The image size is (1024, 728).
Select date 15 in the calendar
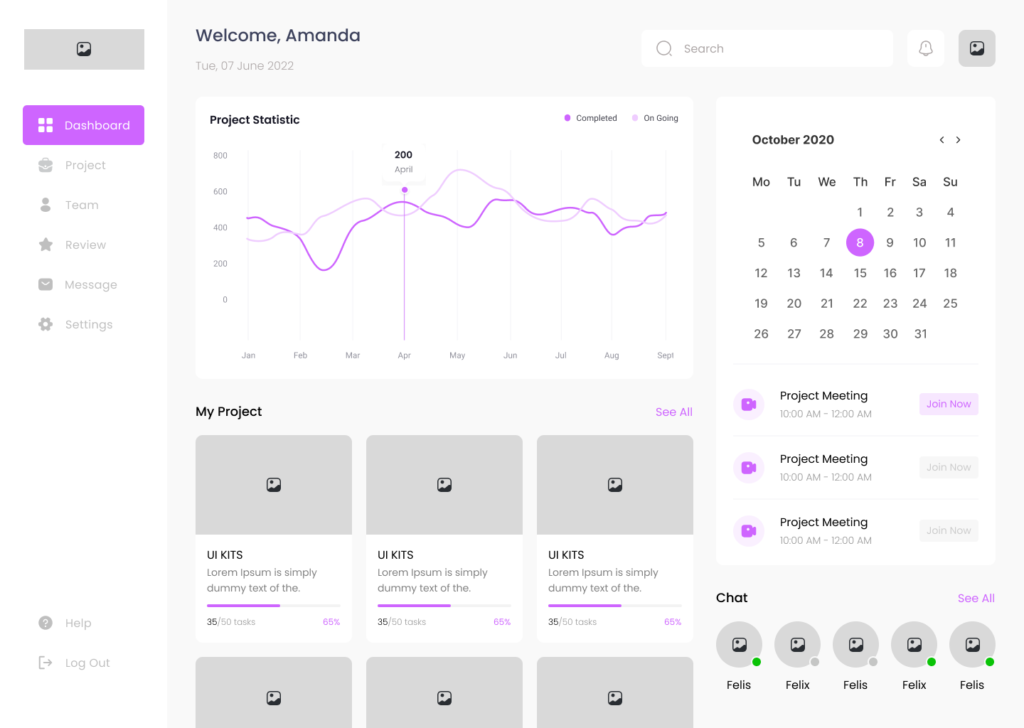pos(860,273)
